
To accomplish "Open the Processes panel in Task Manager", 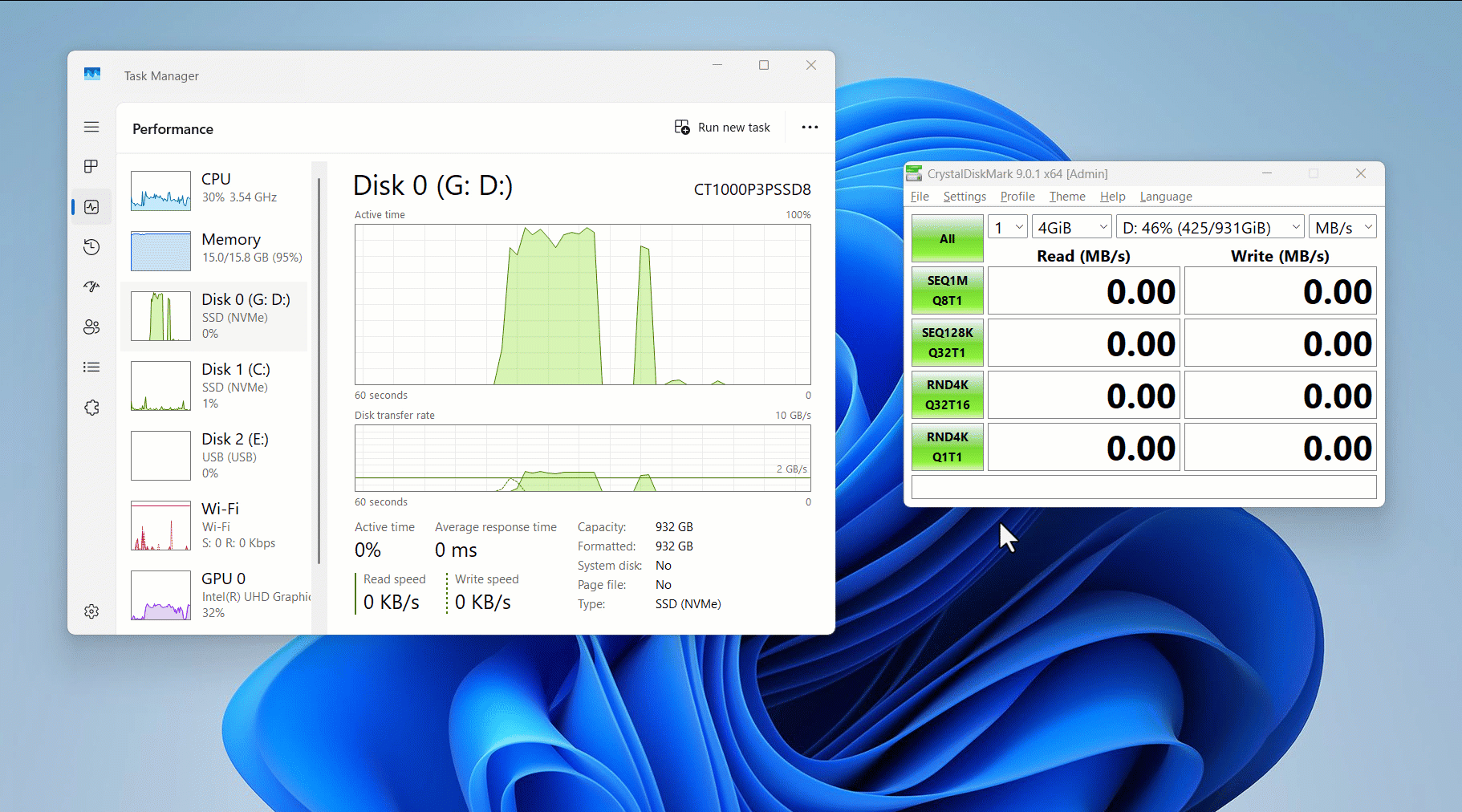I will tap(91, 167).
